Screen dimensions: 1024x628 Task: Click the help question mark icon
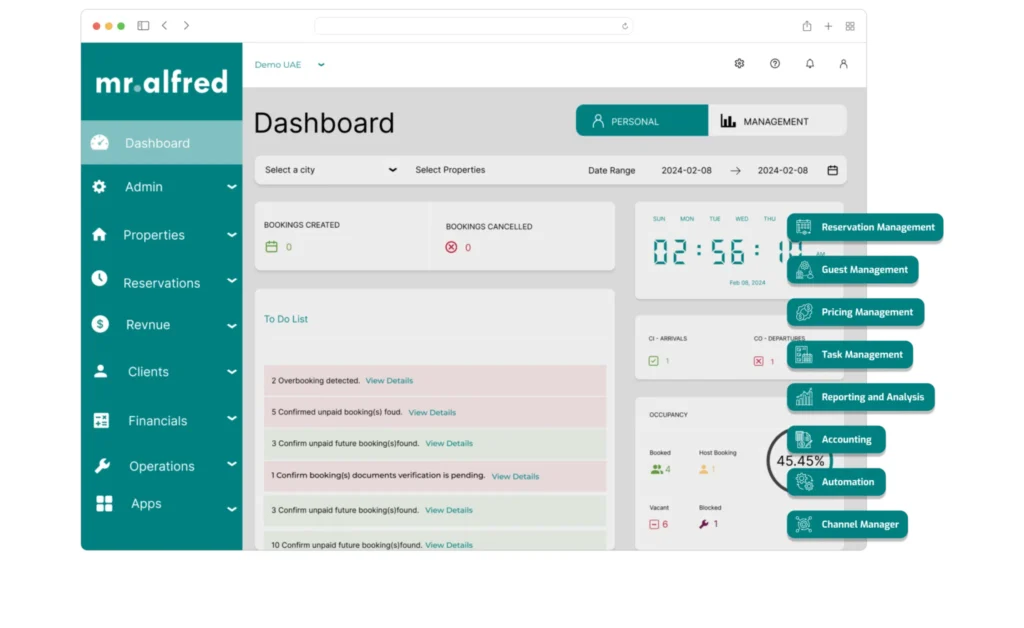774,64
